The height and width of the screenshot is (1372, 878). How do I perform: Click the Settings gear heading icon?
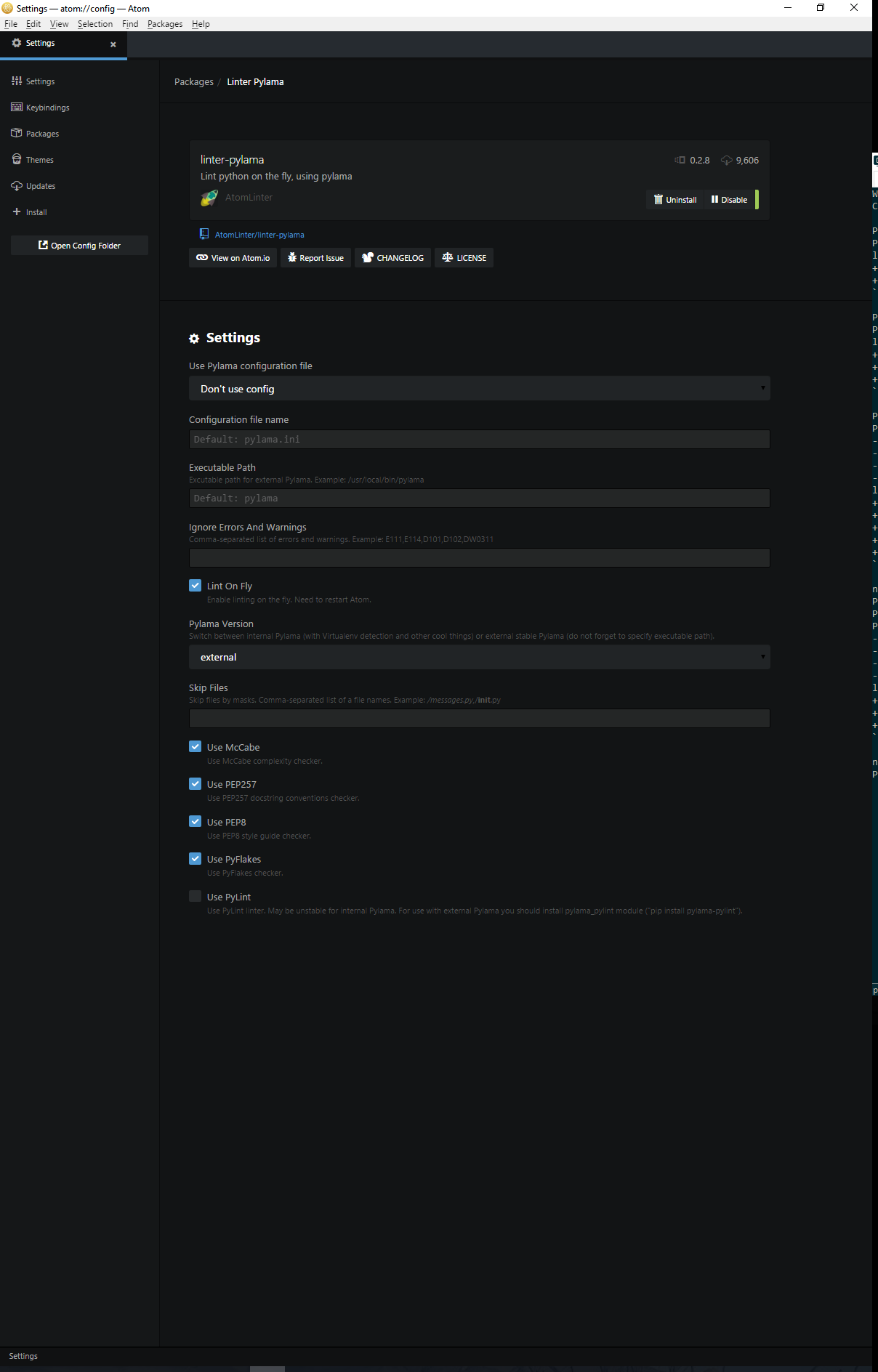[194, 339]
